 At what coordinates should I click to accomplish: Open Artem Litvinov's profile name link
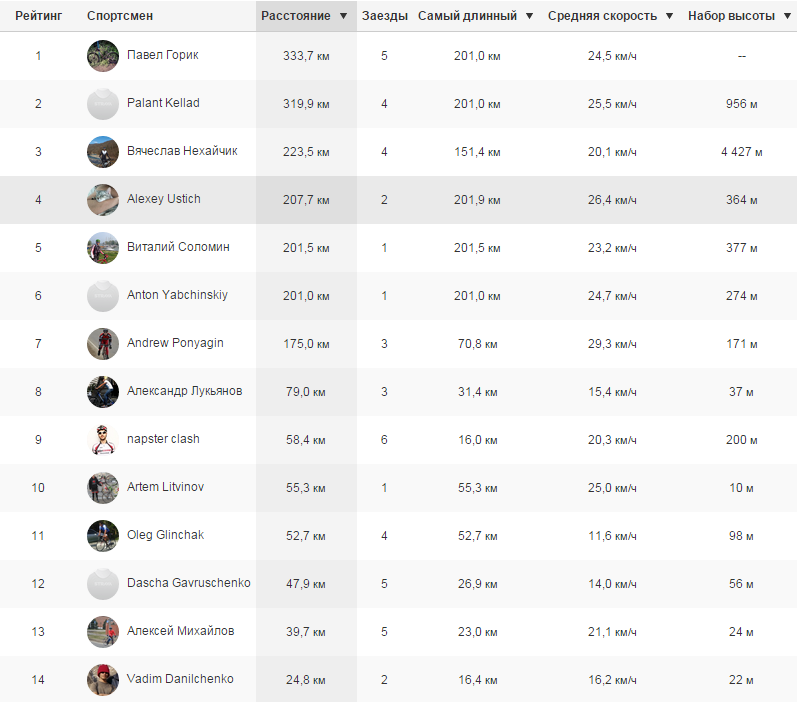[x=165, y=487]
